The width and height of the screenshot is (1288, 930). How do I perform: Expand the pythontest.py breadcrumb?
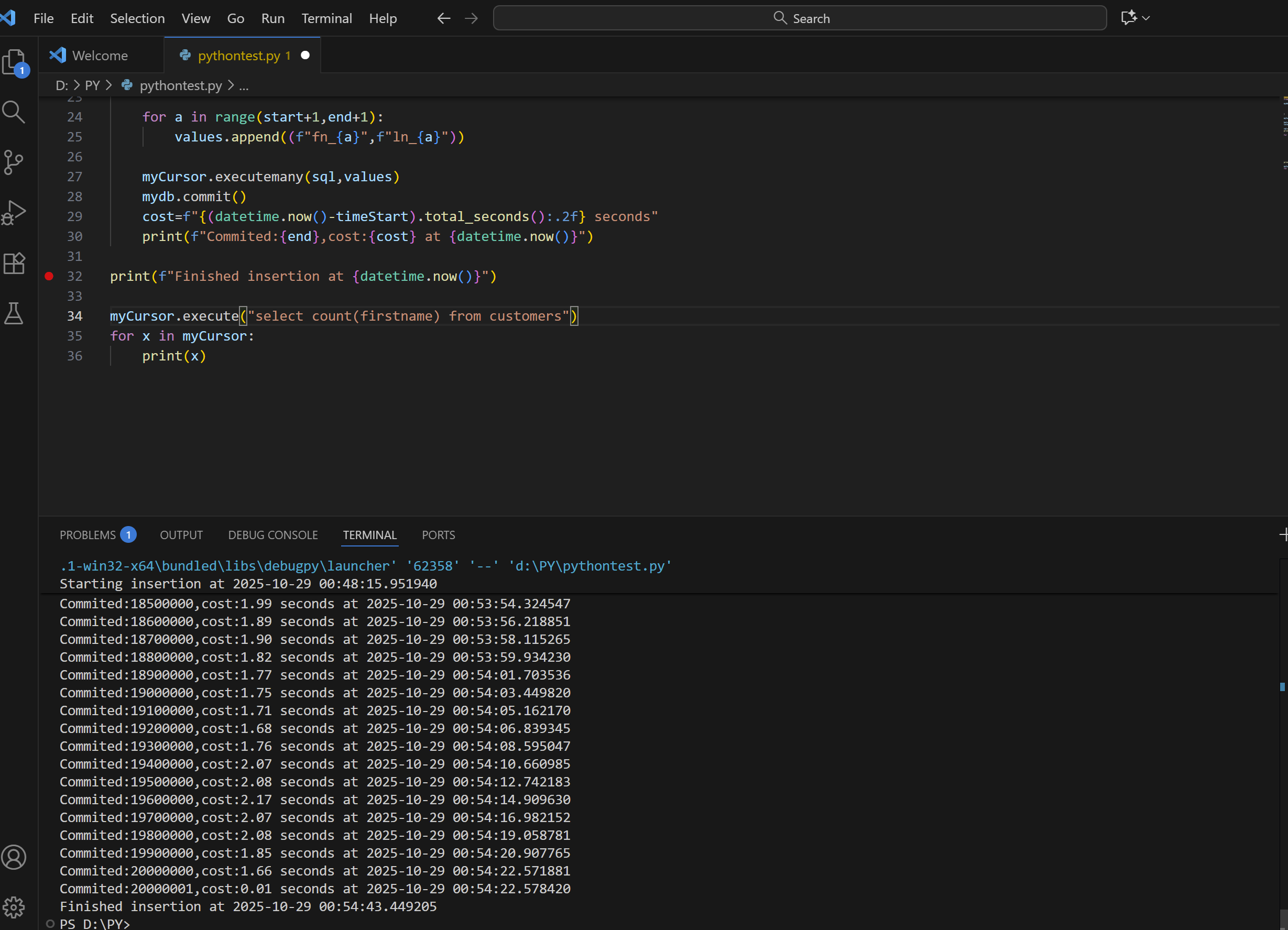(181, 86)
